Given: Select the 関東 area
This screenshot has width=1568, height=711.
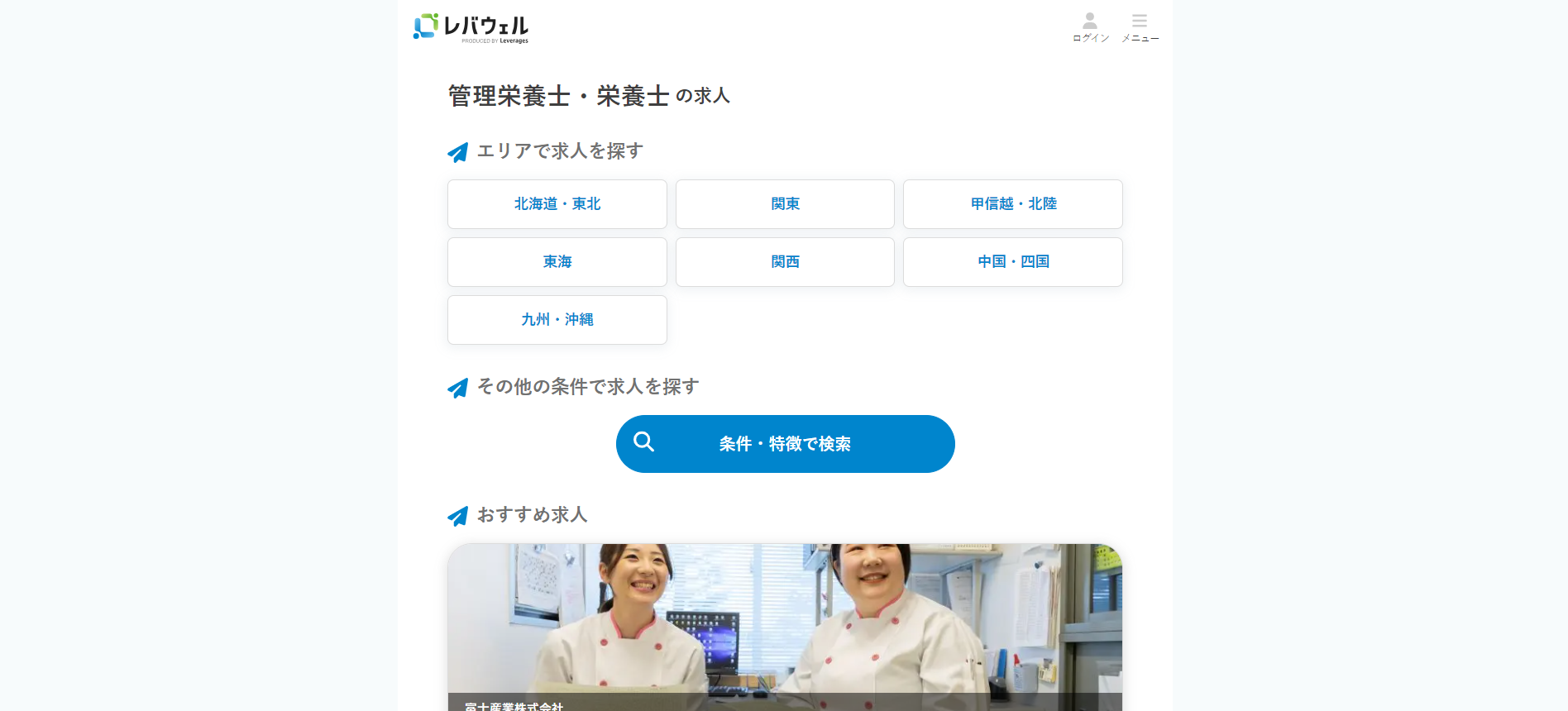Looking at the screenshot, I should tap(785, 204).
